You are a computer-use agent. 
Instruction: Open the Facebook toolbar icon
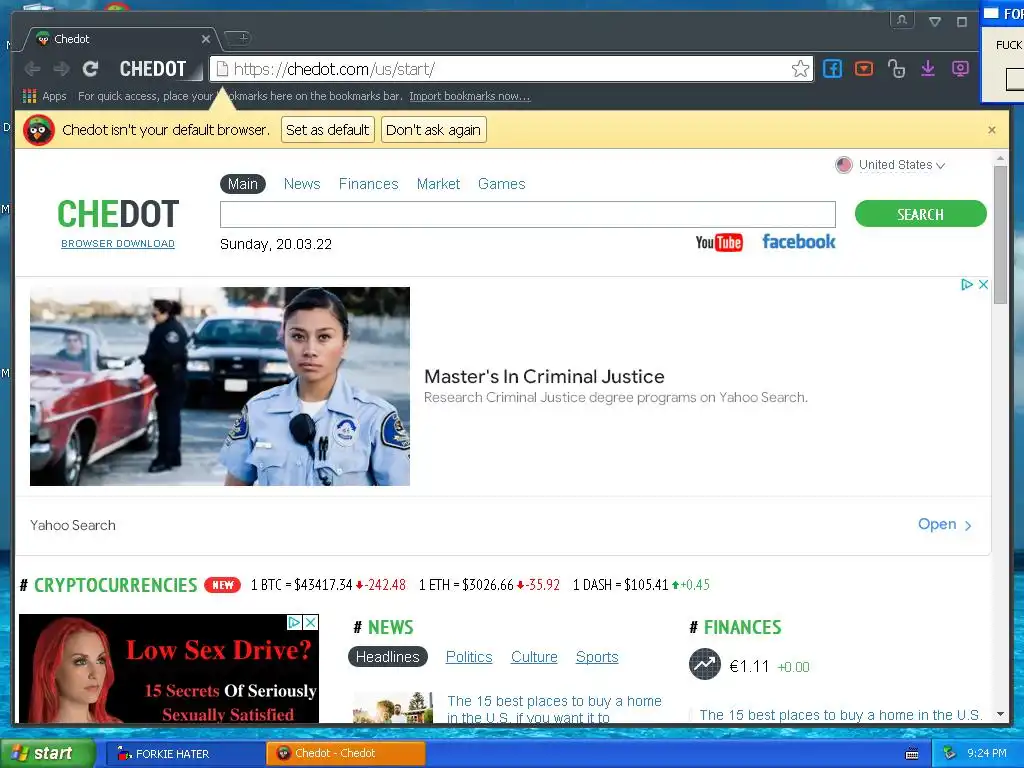pos(832,69)
